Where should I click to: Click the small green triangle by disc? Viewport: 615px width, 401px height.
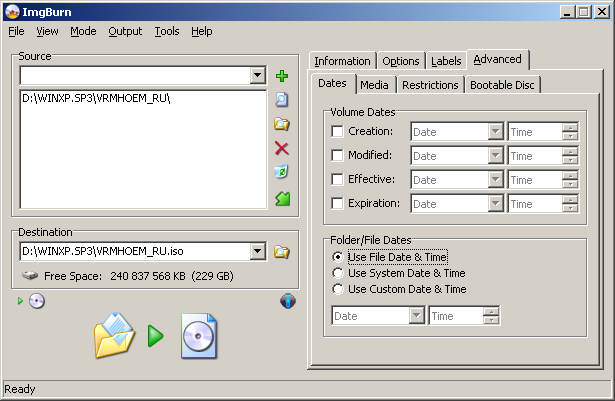pos(20,301)
